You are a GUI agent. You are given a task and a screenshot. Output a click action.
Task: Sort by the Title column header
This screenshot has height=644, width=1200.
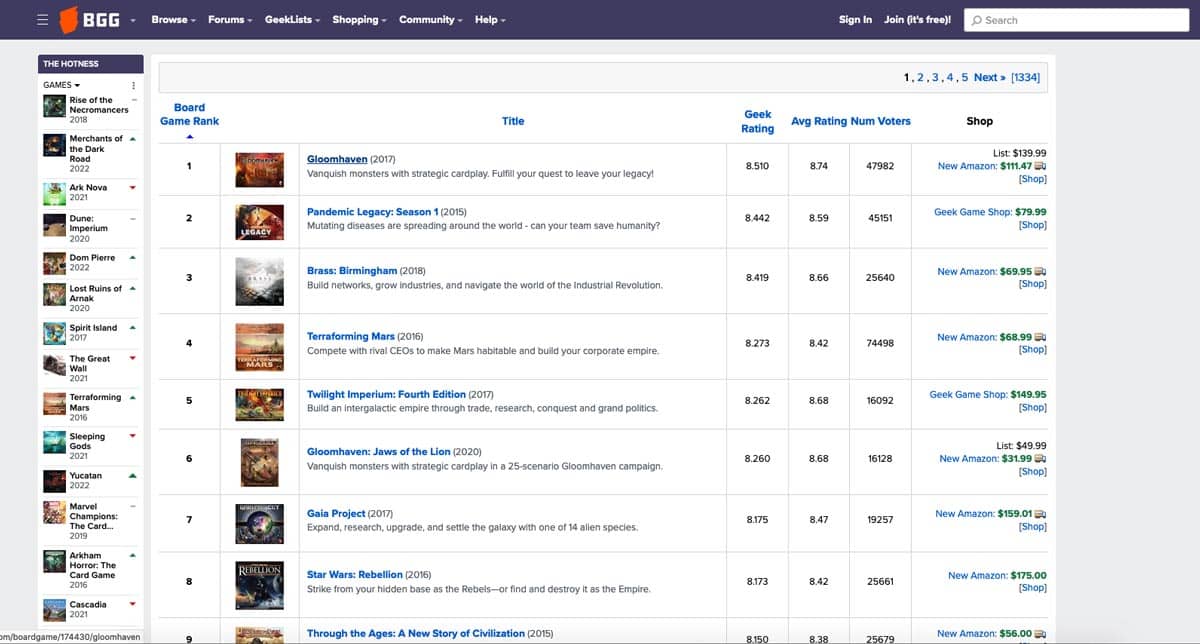tap(513, 121)
